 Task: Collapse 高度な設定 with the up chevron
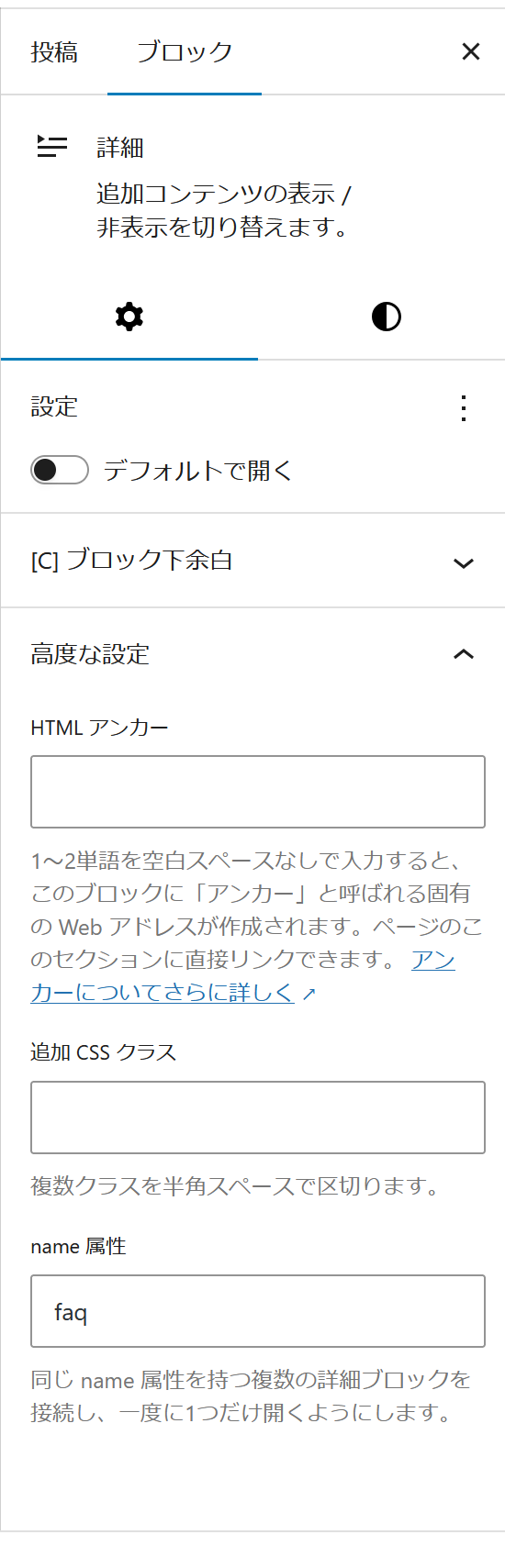tap(464, 654)
